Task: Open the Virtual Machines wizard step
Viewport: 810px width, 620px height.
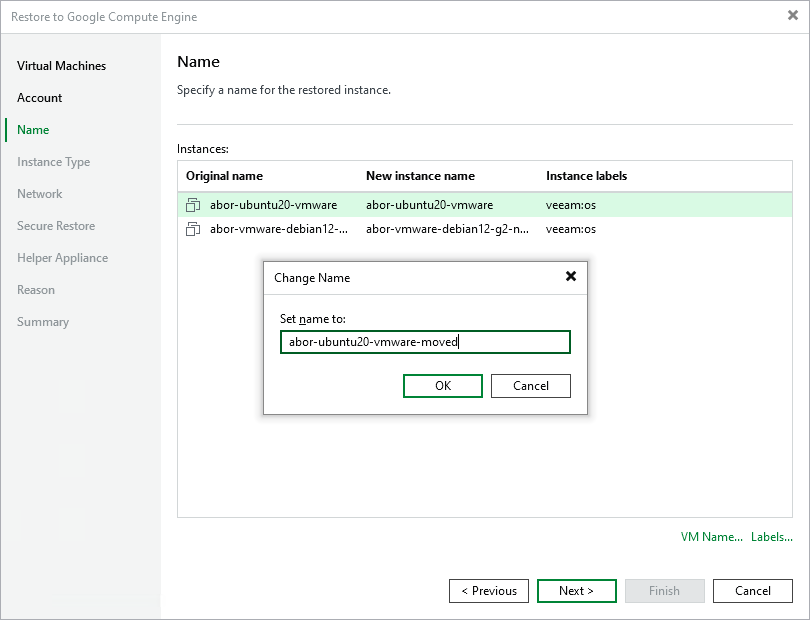Action: 61,66
